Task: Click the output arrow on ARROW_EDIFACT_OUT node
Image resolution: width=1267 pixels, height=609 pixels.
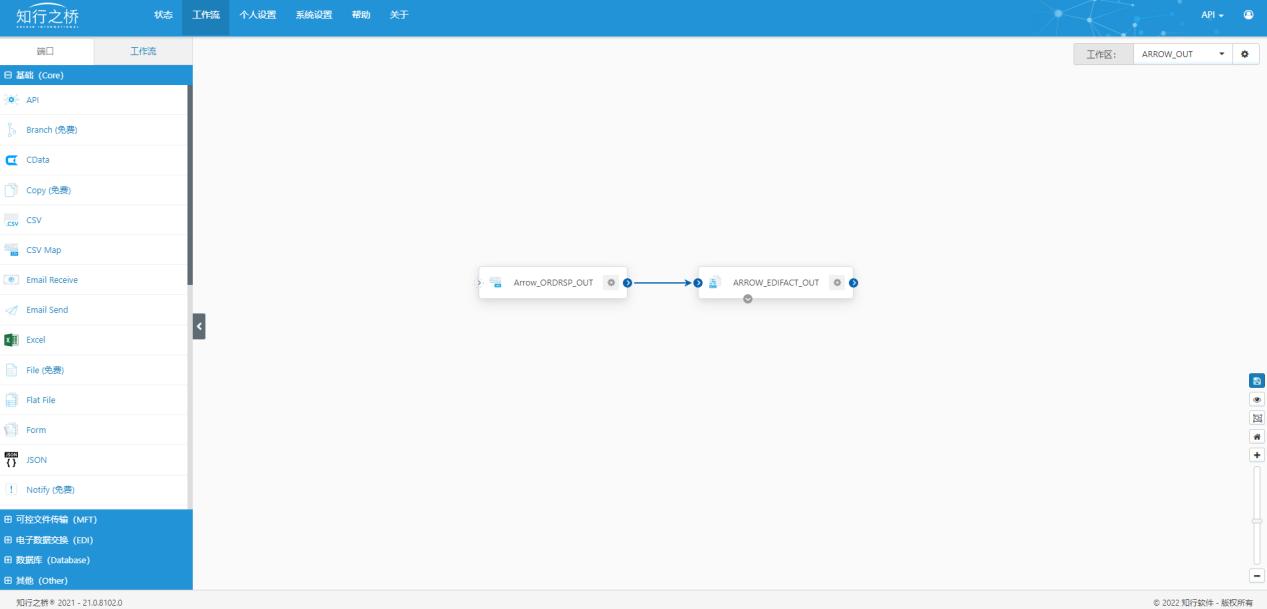Action: 851,282
